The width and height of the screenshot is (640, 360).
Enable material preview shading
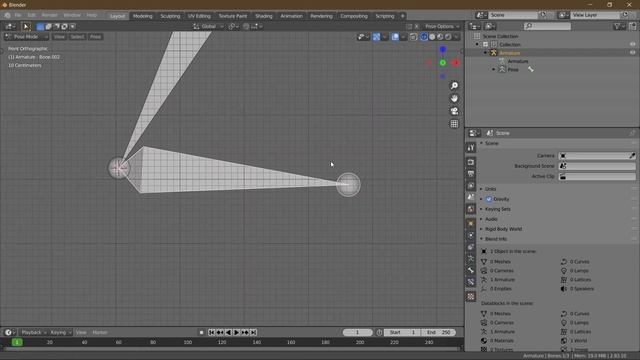tap(440, 37)
